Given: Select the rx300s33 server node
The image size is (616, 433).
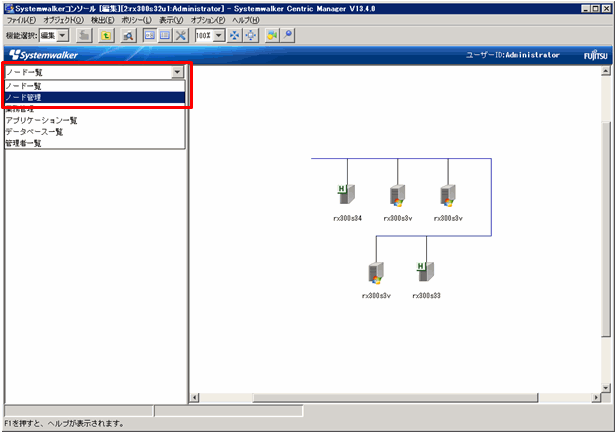Looking at the screenshot, I should tap(427, 280).
